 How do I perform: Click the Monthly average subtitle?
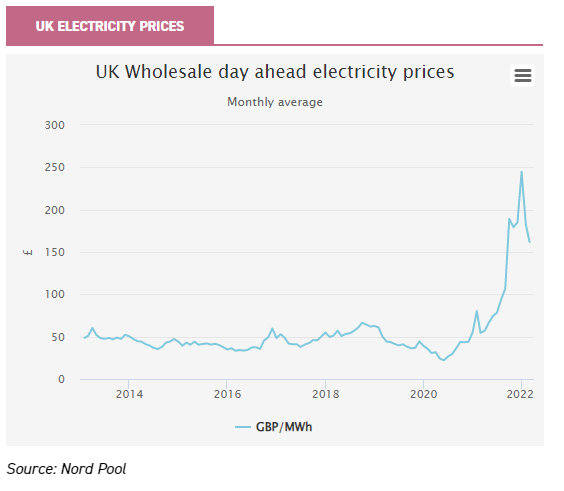tap(275, 102)
